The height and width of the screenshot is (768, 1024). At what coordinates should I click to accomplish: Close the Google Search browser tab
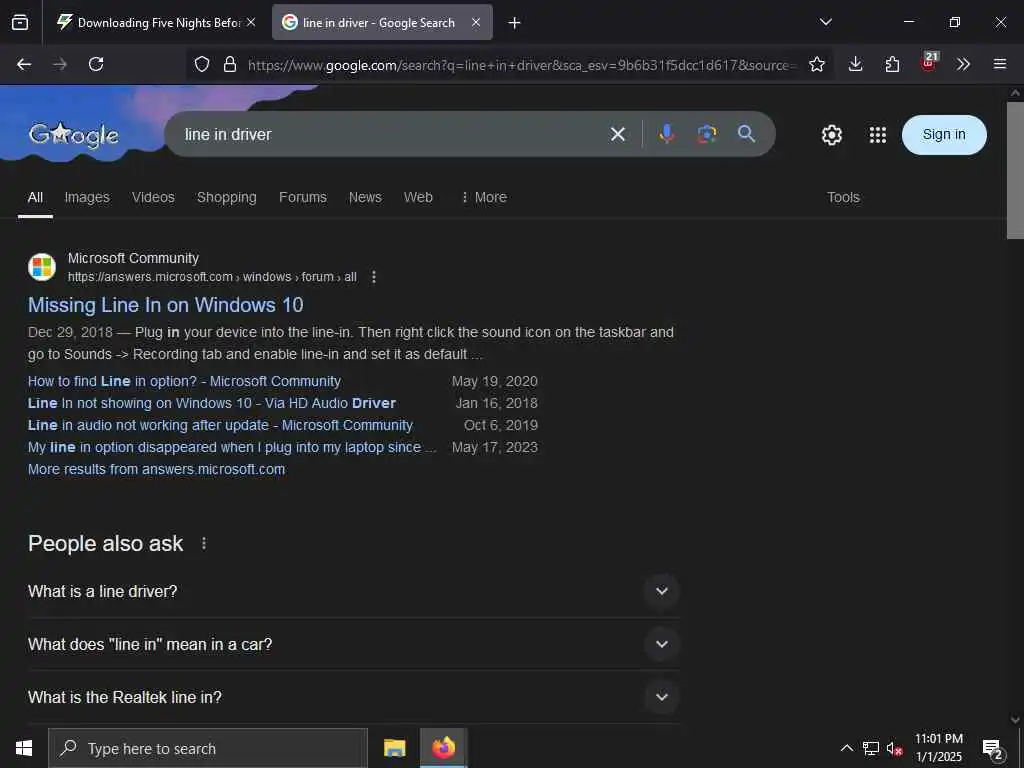pyautogui.click(x=476, y=22)
